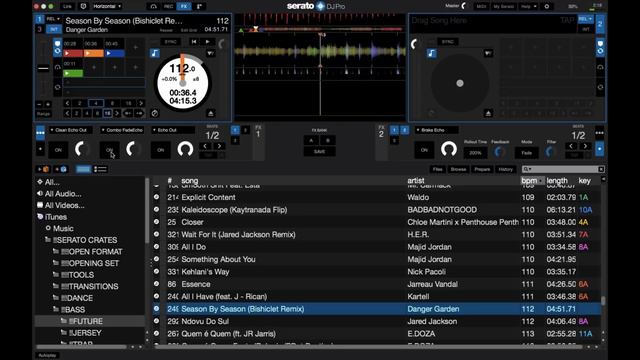Click the headphone cue icon in top bar
The image size is (640, 360).
(153, 6)
